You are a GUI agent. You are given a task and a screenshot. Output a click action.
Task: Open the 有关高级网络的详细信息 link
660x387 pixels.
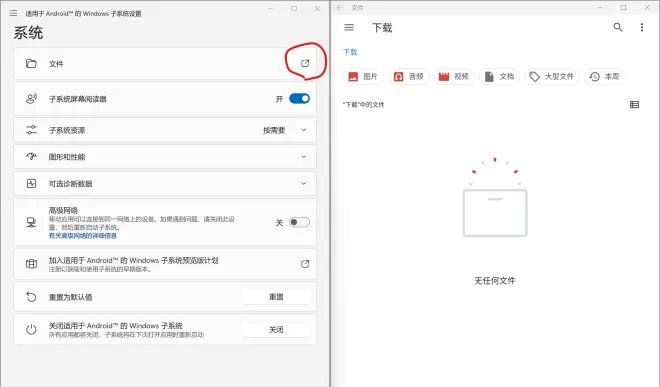pyautogui.click(x=82, y=236)
